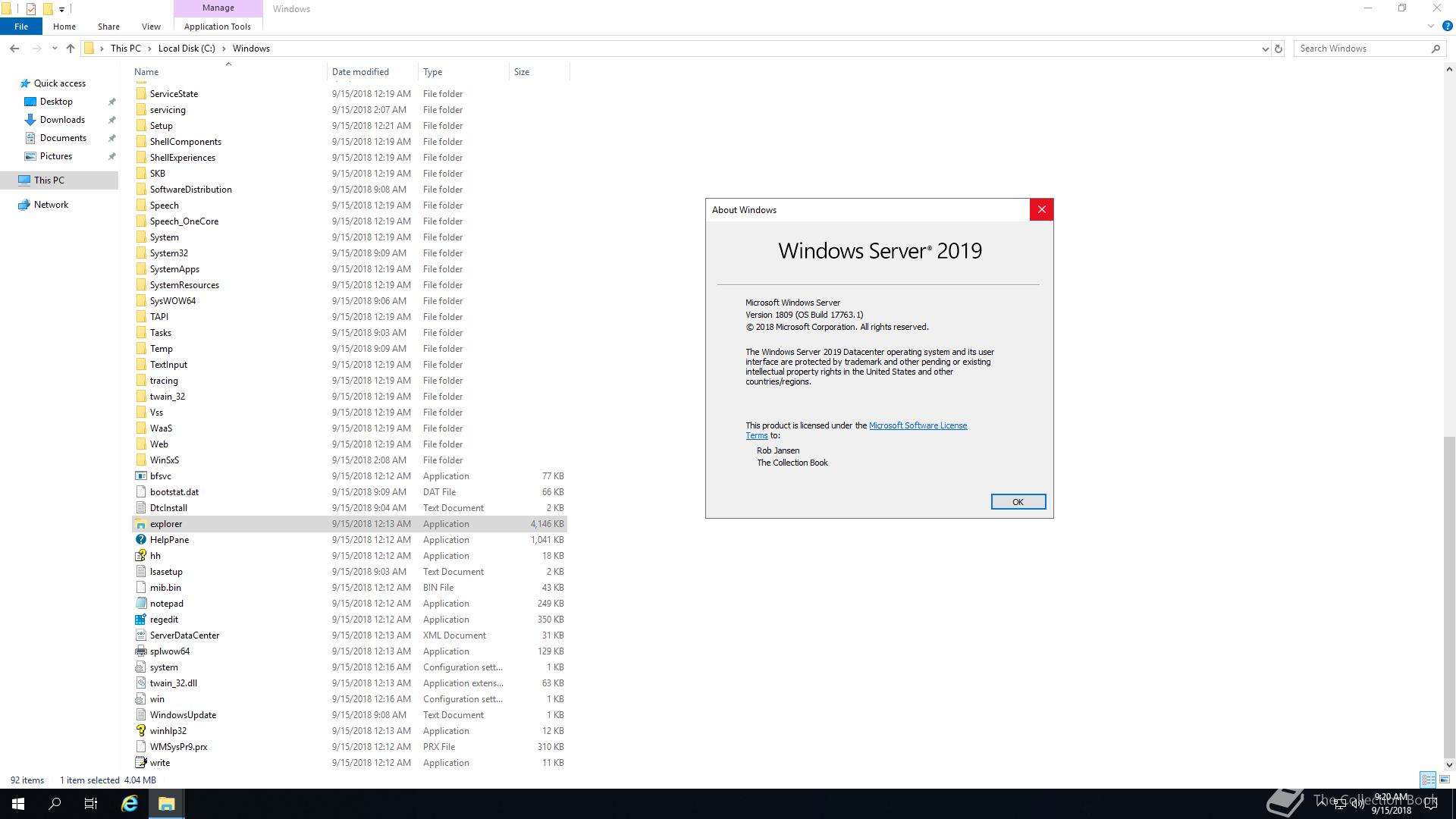Screen dimensions: 1456x819
Task: Select the twain_32.dll file
Action: point(350,683)
